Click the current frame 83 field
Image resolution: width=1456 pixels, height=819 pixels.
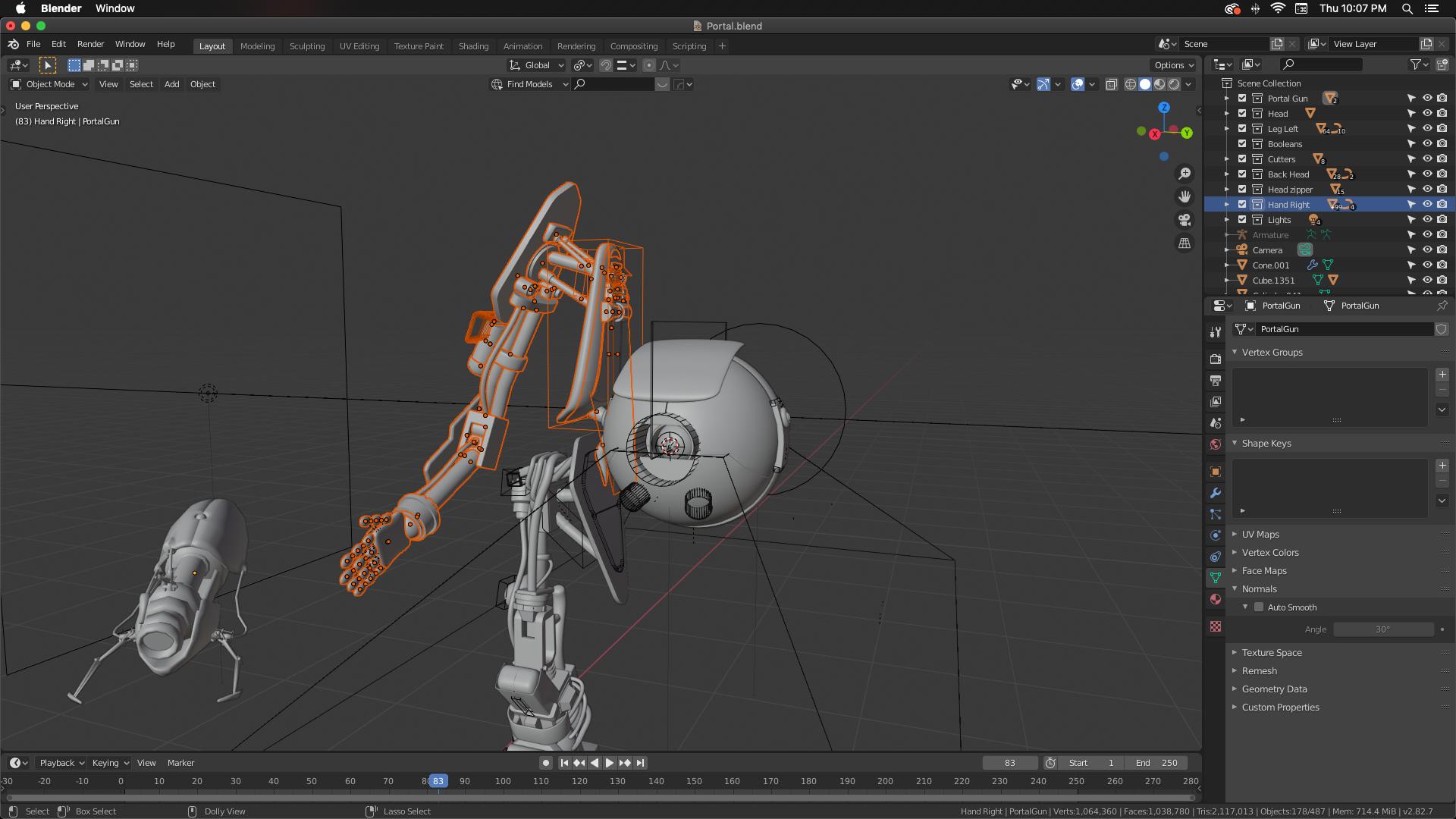pyautogui.click(x=1009, y=763)
